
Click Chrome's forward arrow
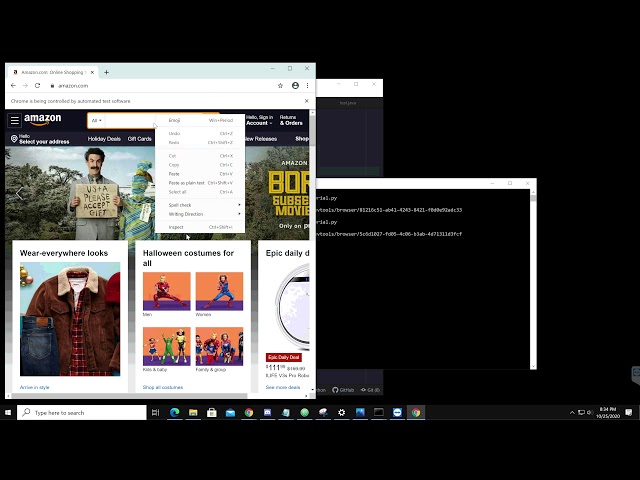(x=25, y=86)
